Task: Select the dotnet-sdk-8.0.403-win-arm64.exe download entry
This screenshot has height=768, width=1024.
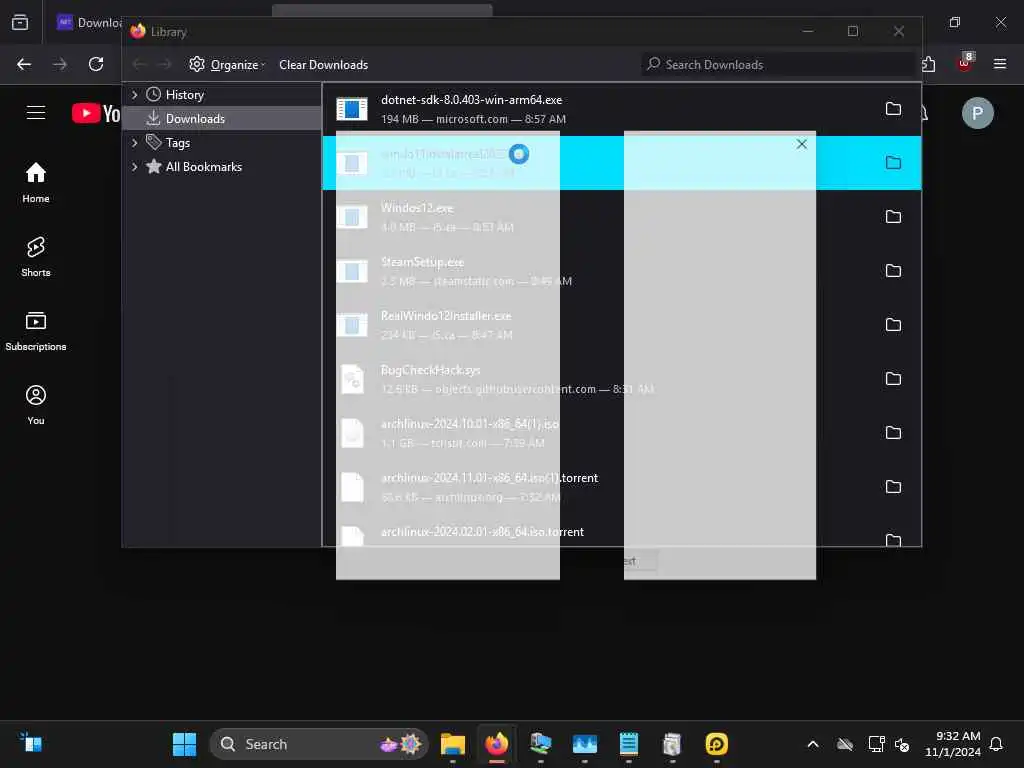Action: pos(622,109)
